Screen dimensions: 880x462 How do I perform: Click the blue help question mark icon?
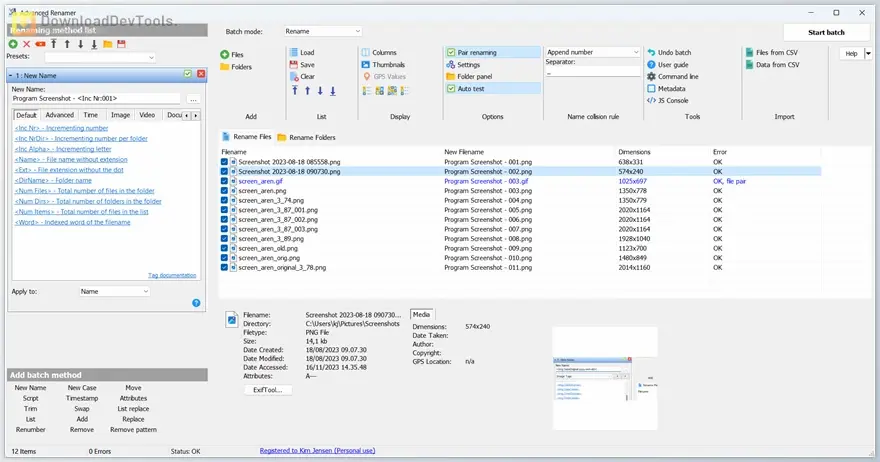[196, 303]
